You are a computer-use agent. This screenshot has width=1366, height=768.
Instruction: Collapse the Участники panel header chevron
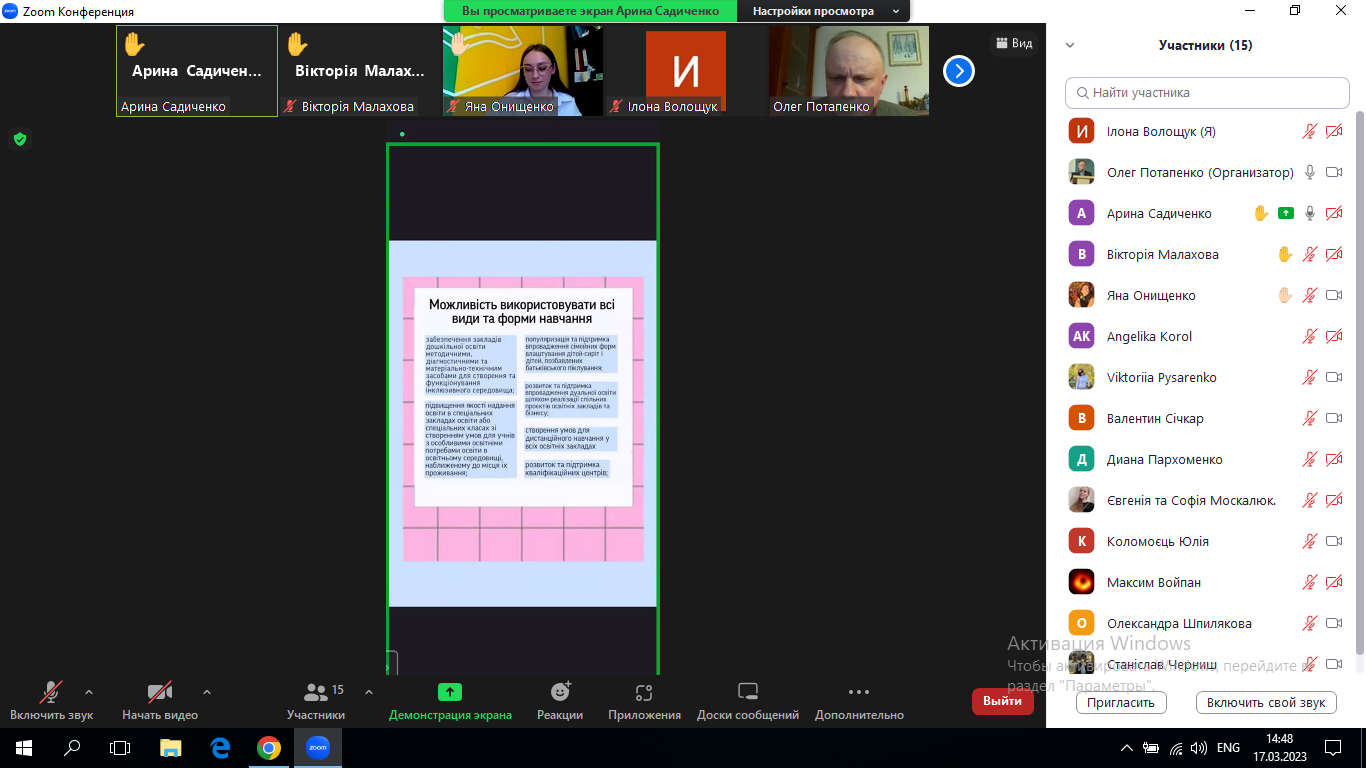click(1070, 45)
